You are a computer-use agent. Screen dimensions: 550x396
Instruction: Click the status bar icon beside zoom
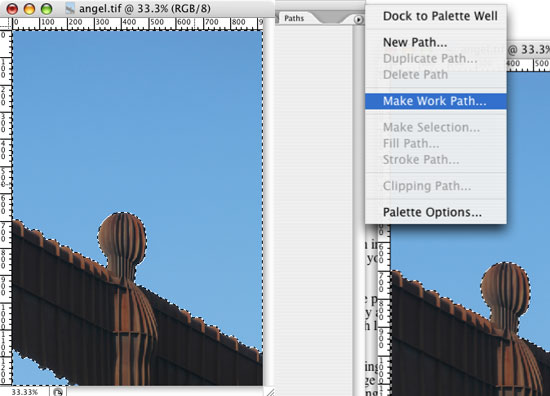pos(58,392)
